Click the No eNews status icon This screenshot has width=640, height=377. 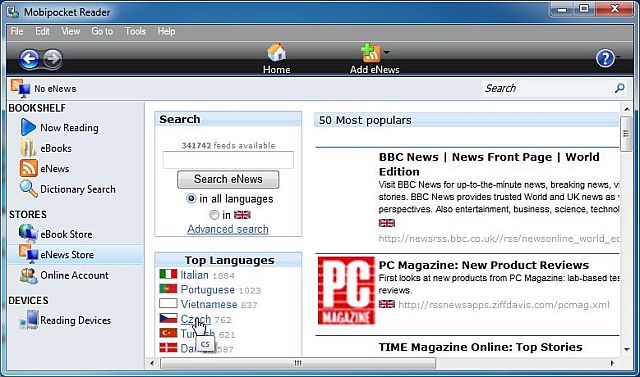pyautogui.click(x=20, y=88)
